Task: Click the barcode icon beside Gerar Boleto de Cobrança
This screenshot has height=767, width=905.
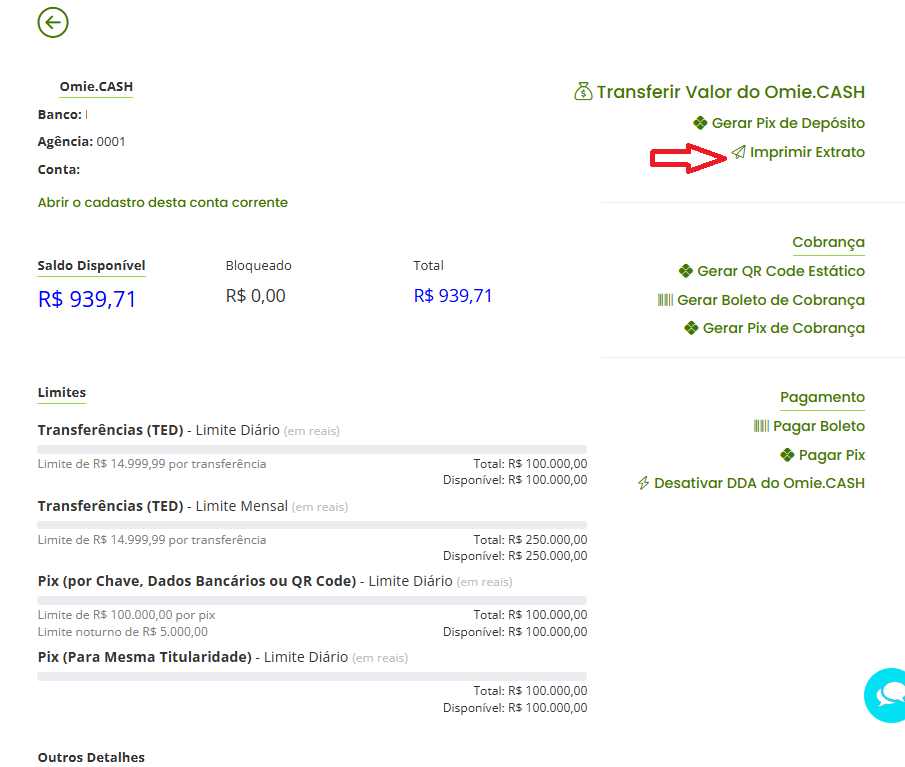Action: pyautogui.click(x=665, y=300)
